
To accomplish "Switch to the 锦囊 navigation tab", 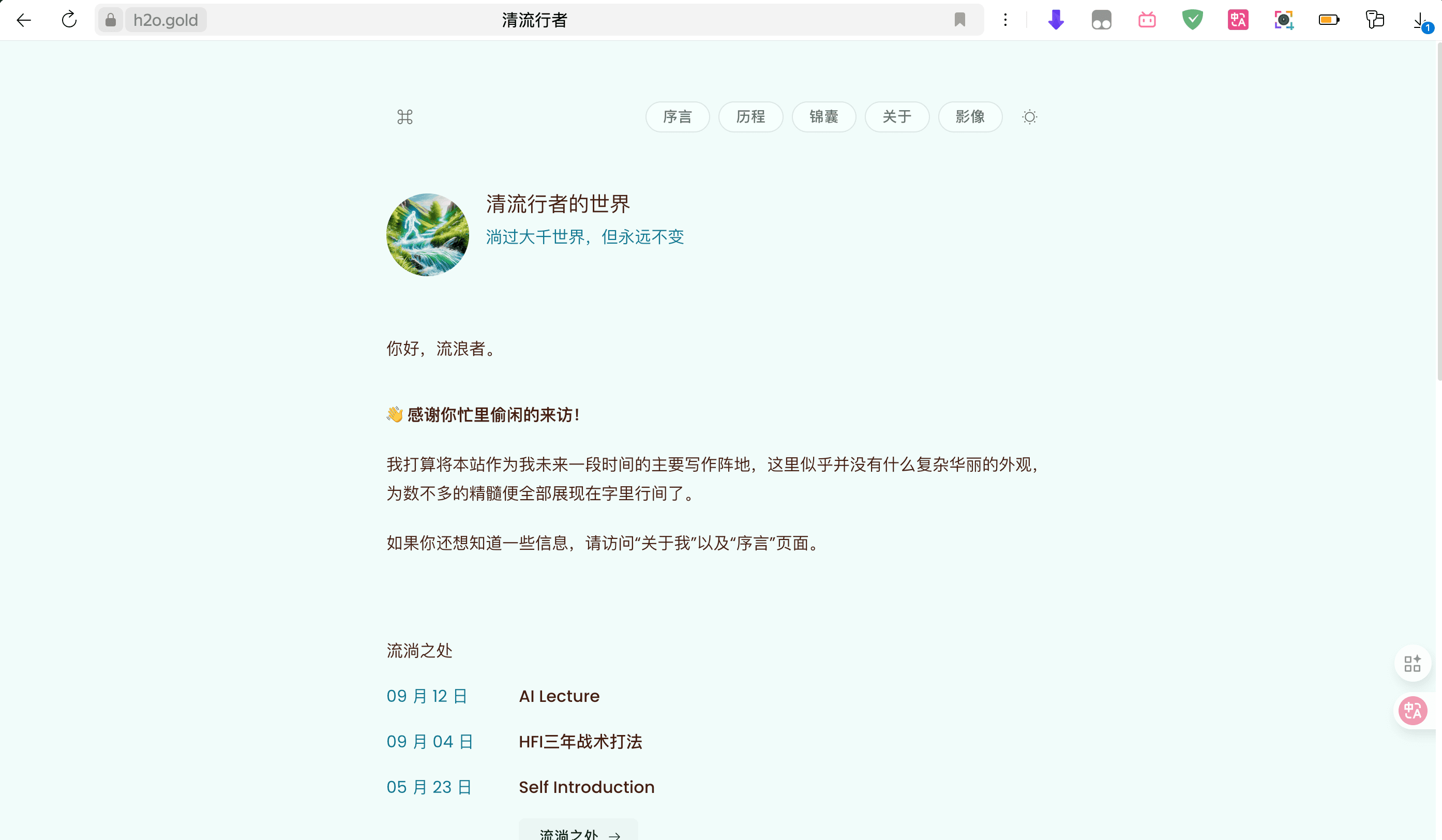I will (823, 117).
